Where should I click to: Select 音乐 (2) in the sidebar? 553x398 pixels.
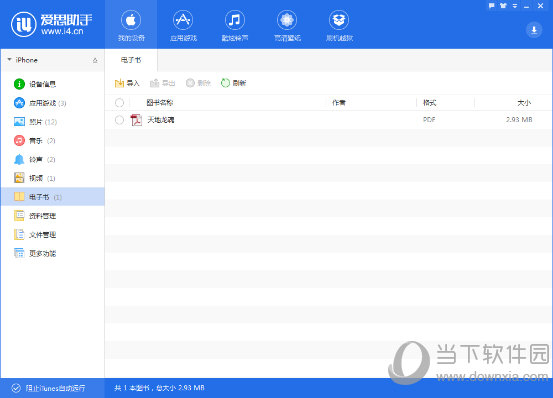tap(53, 141)
